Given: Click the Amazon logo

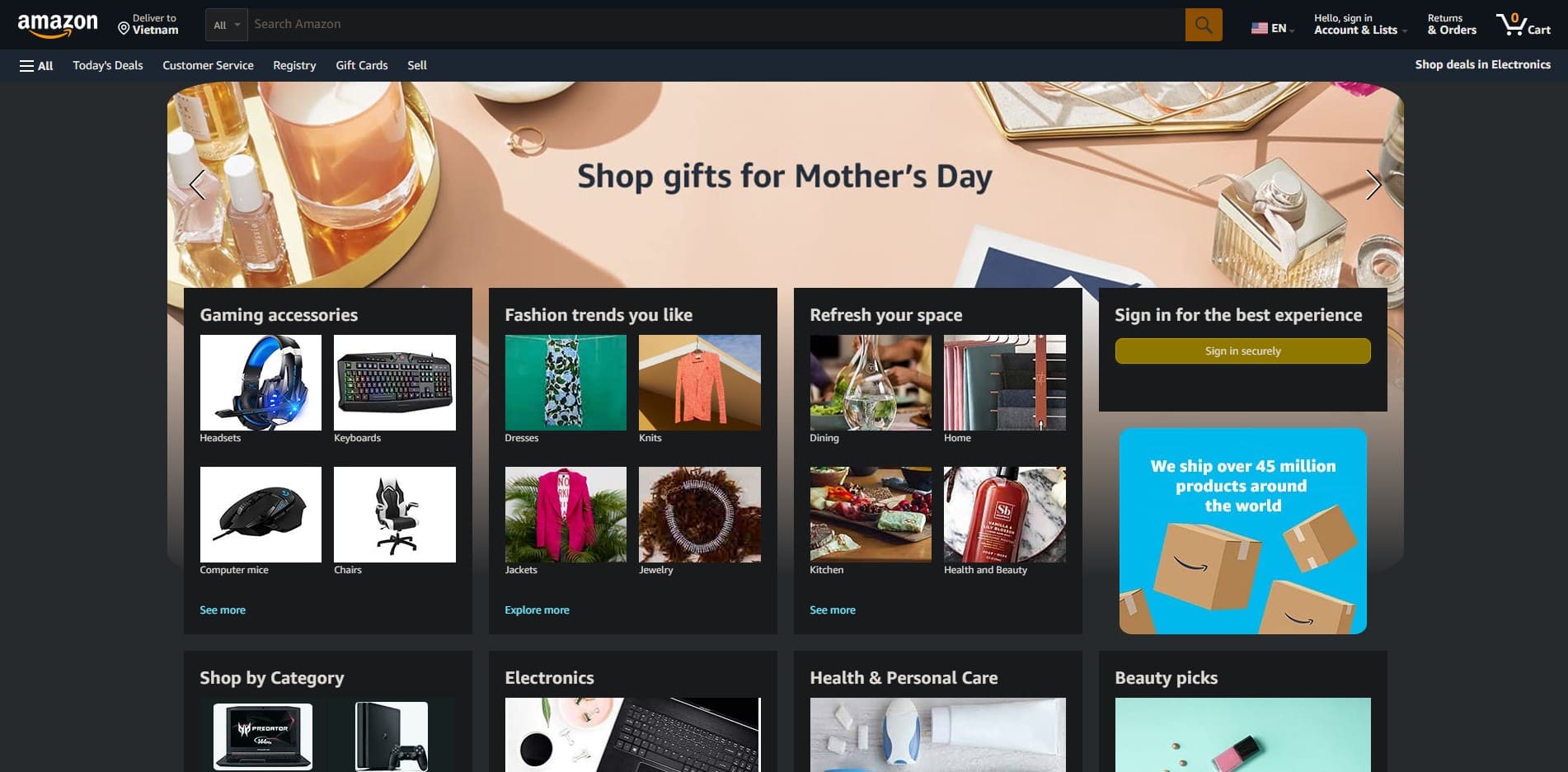Looking at the screenshot, I should pos(58,26).
